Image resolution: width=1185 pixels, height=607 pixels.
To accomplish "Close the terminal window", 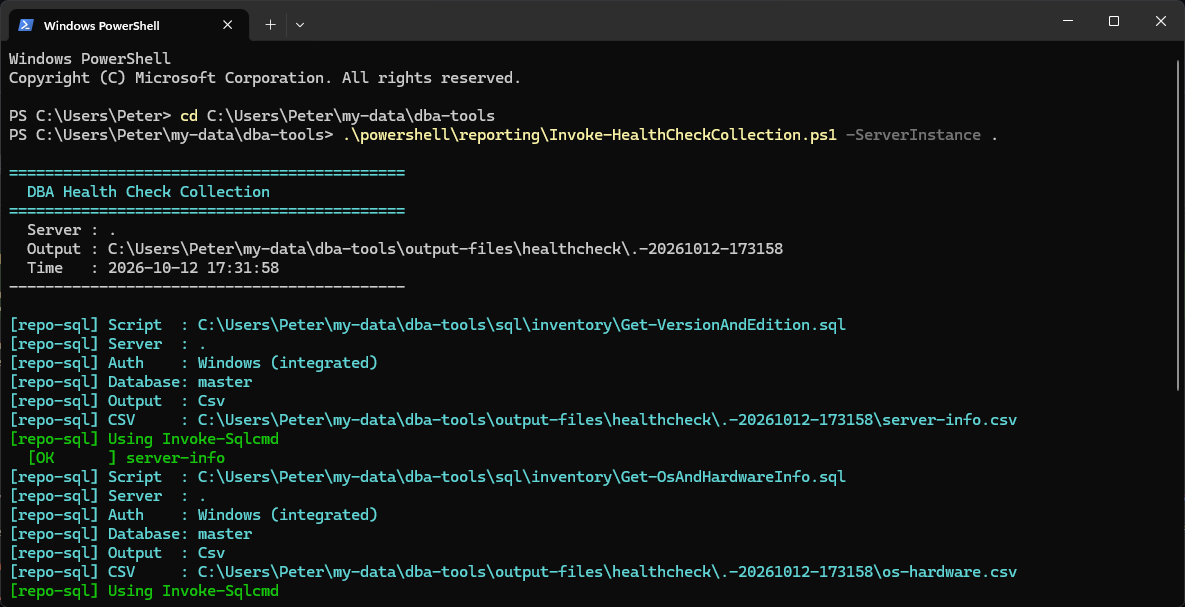I will pyautogui.click(x=1161, y=21).
